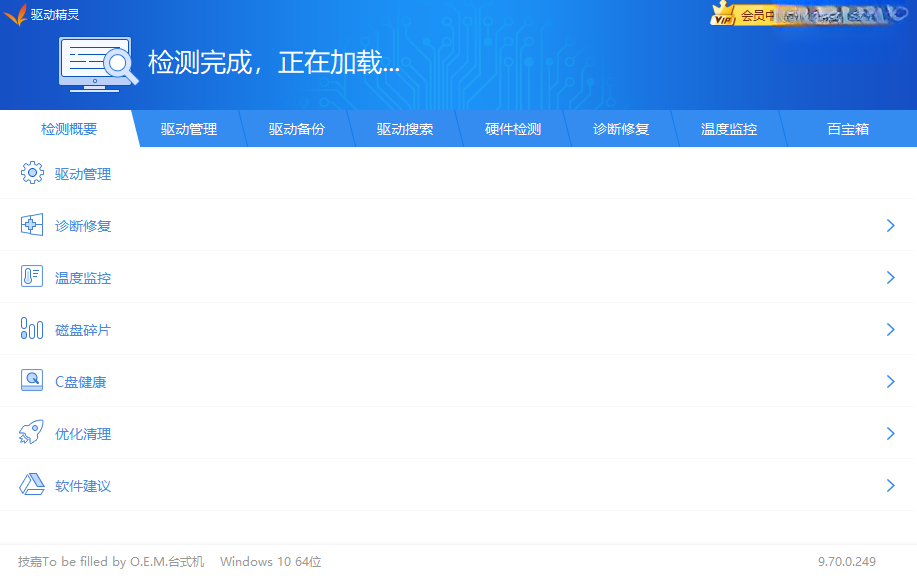Click the 优化清理 list label
This screenshot has height=576, width=917.
83,434
